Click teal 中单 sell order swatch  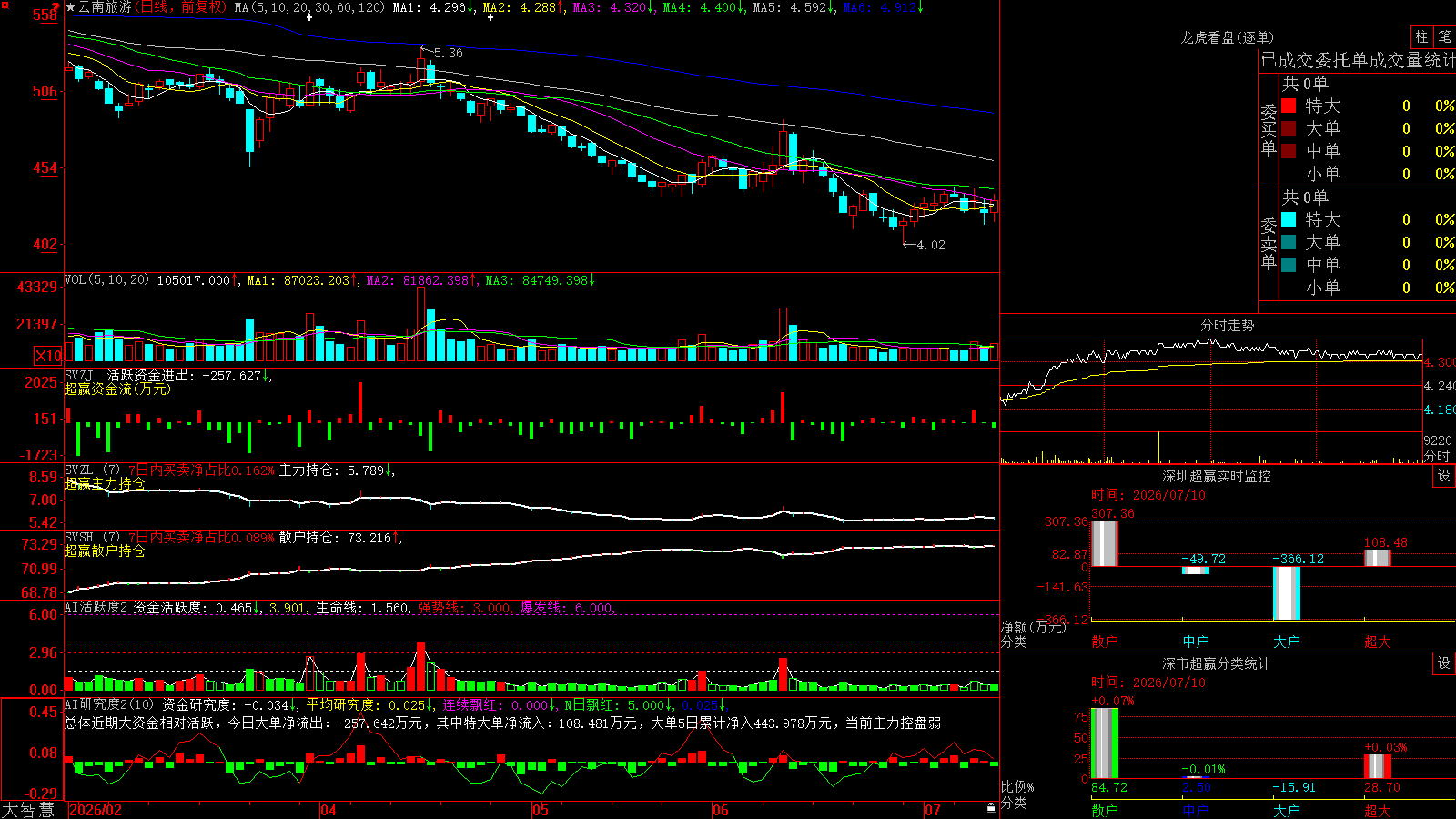click(x=1289, y=265)
